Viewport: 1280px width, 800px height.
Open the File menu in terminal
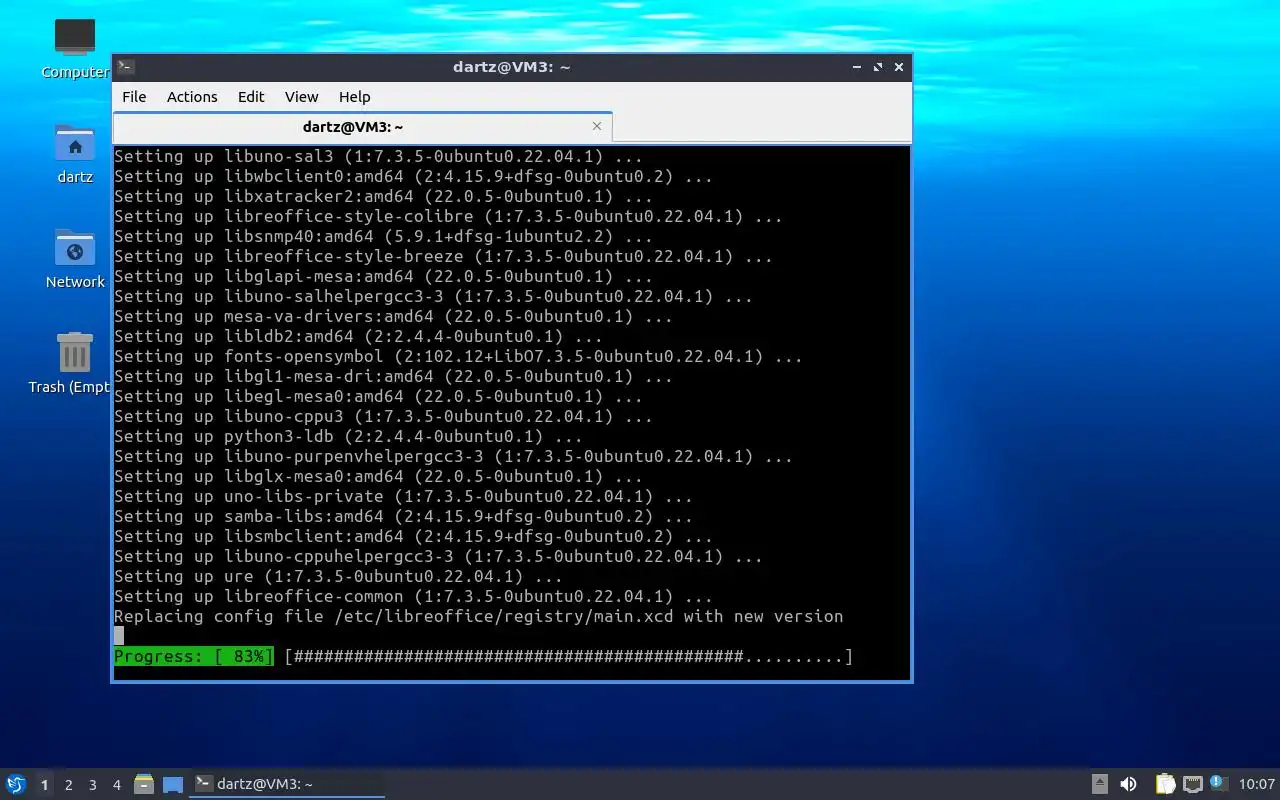pos(134,97)
